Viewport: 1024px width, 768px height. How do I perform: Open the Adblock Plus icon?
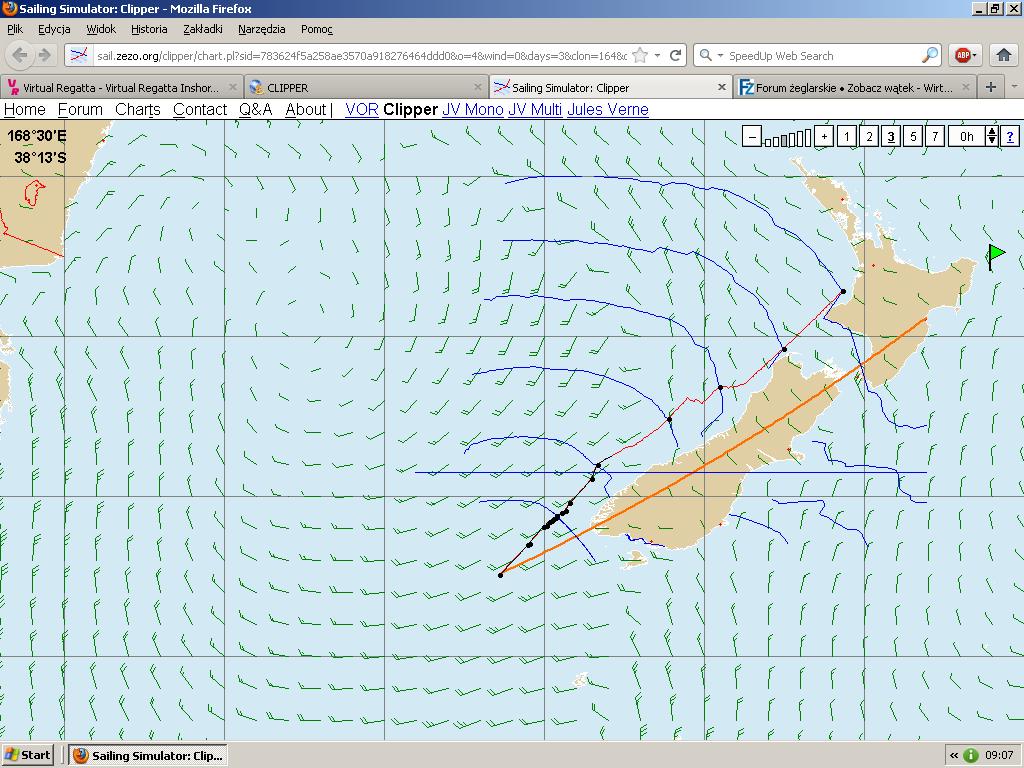tap(963, 56)
